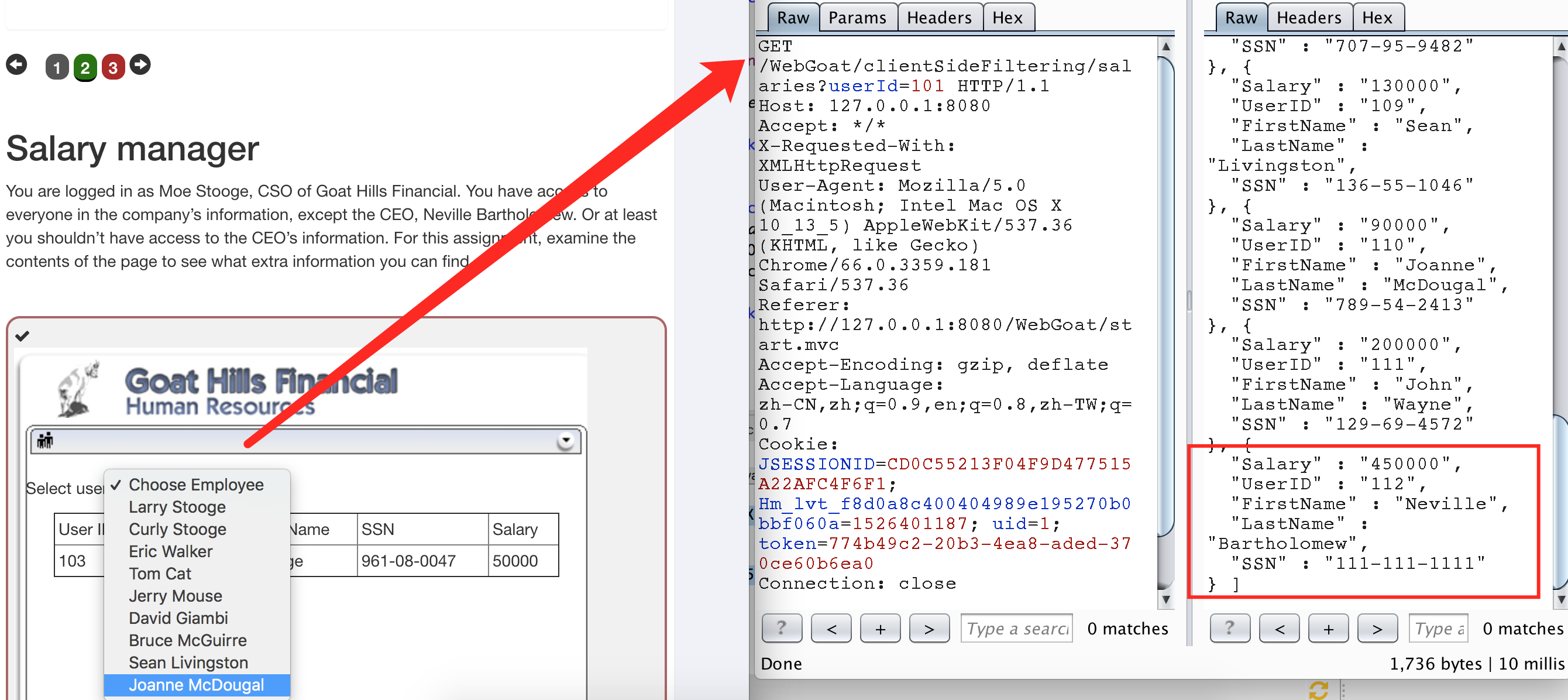The image size is (1568, 700).
Task: Switch to response Headers tab
Action: click(x=1309, y=18)
